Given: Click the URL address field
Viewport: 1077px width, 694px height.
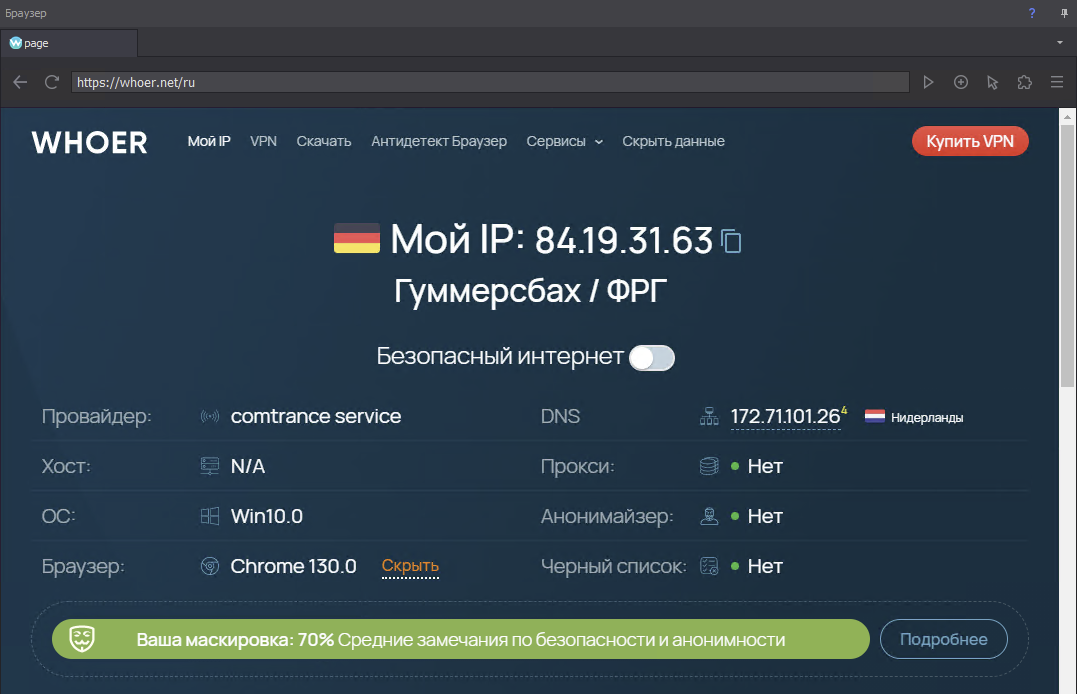Looking at the screenshot, I should 490,82.
